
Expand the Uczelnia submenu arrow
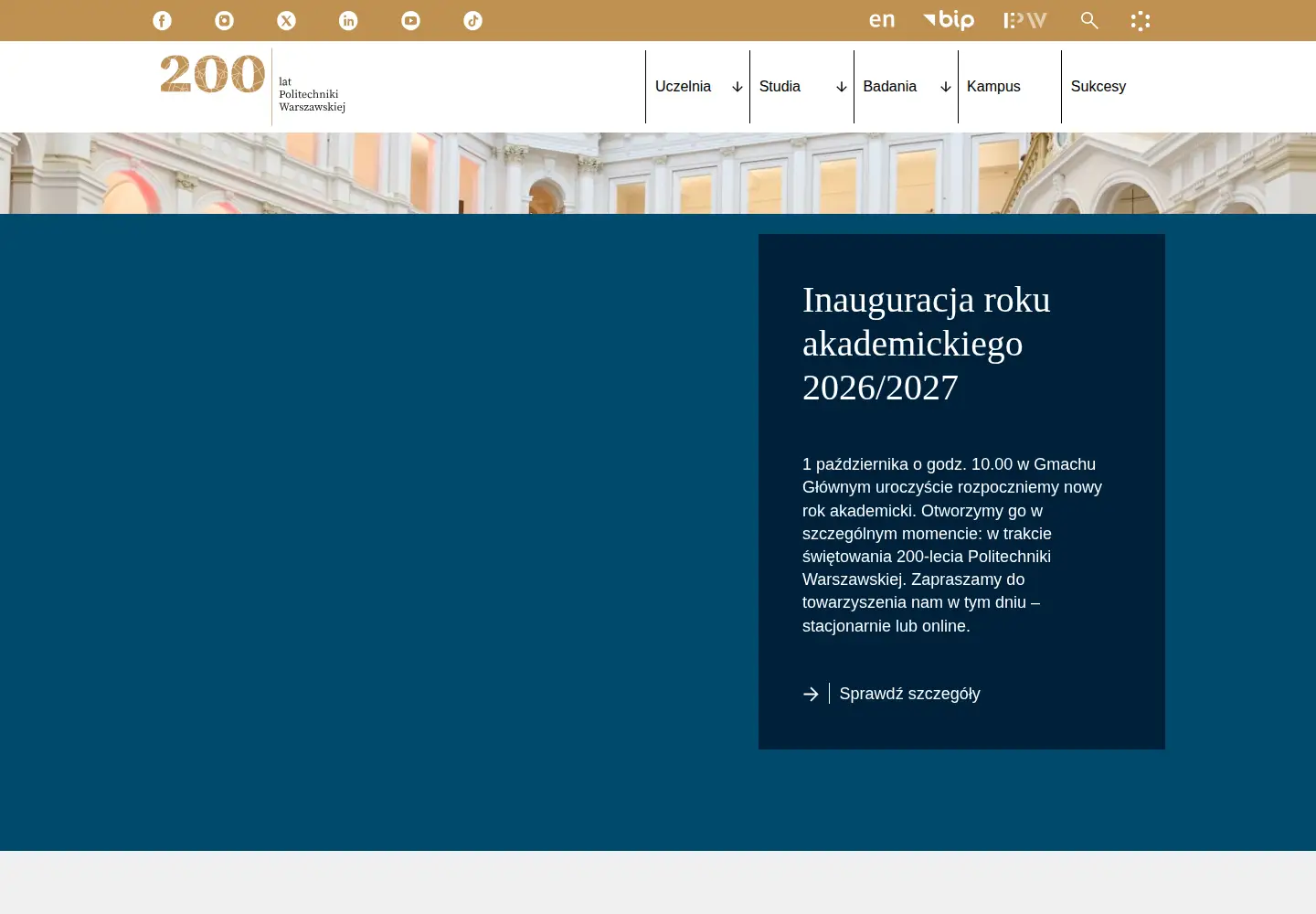pyautogui.click(x=738, y=87)
